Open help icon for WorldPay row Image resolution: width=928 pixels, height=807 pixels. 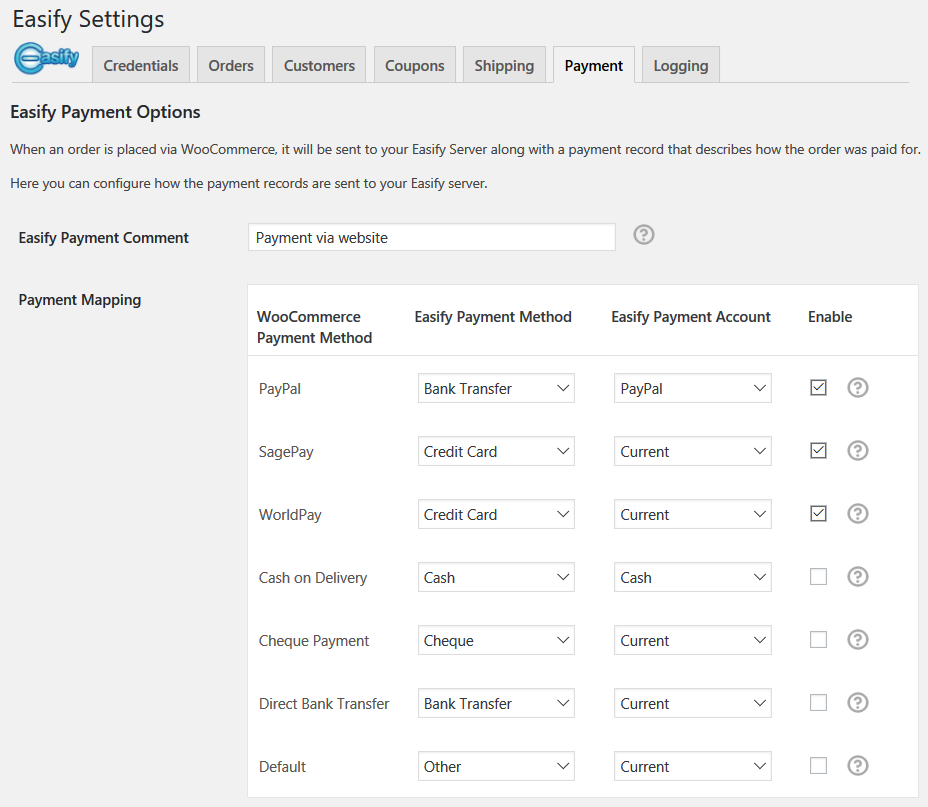pyautogui.click(x=858, y=514)
